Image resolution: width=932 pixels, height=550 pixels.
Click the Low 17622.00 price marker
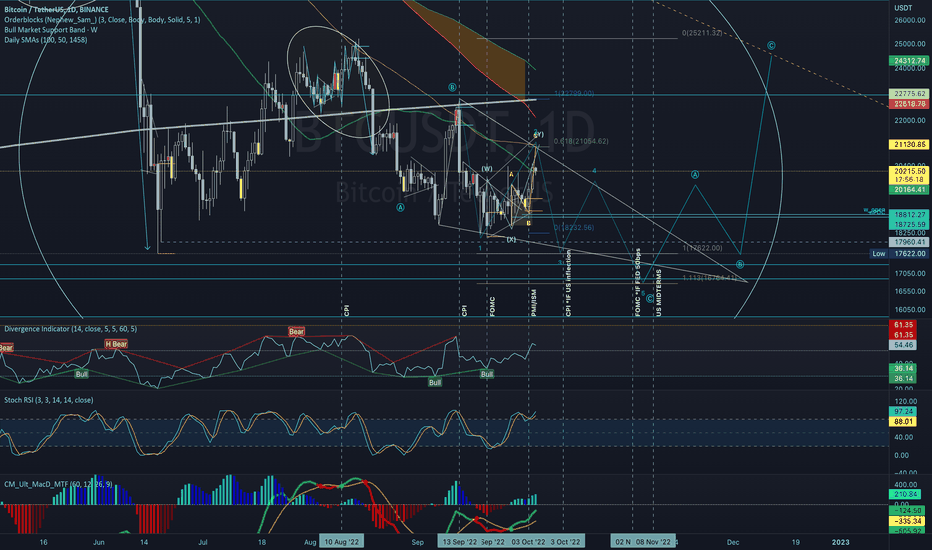click(x=899, y=254)
